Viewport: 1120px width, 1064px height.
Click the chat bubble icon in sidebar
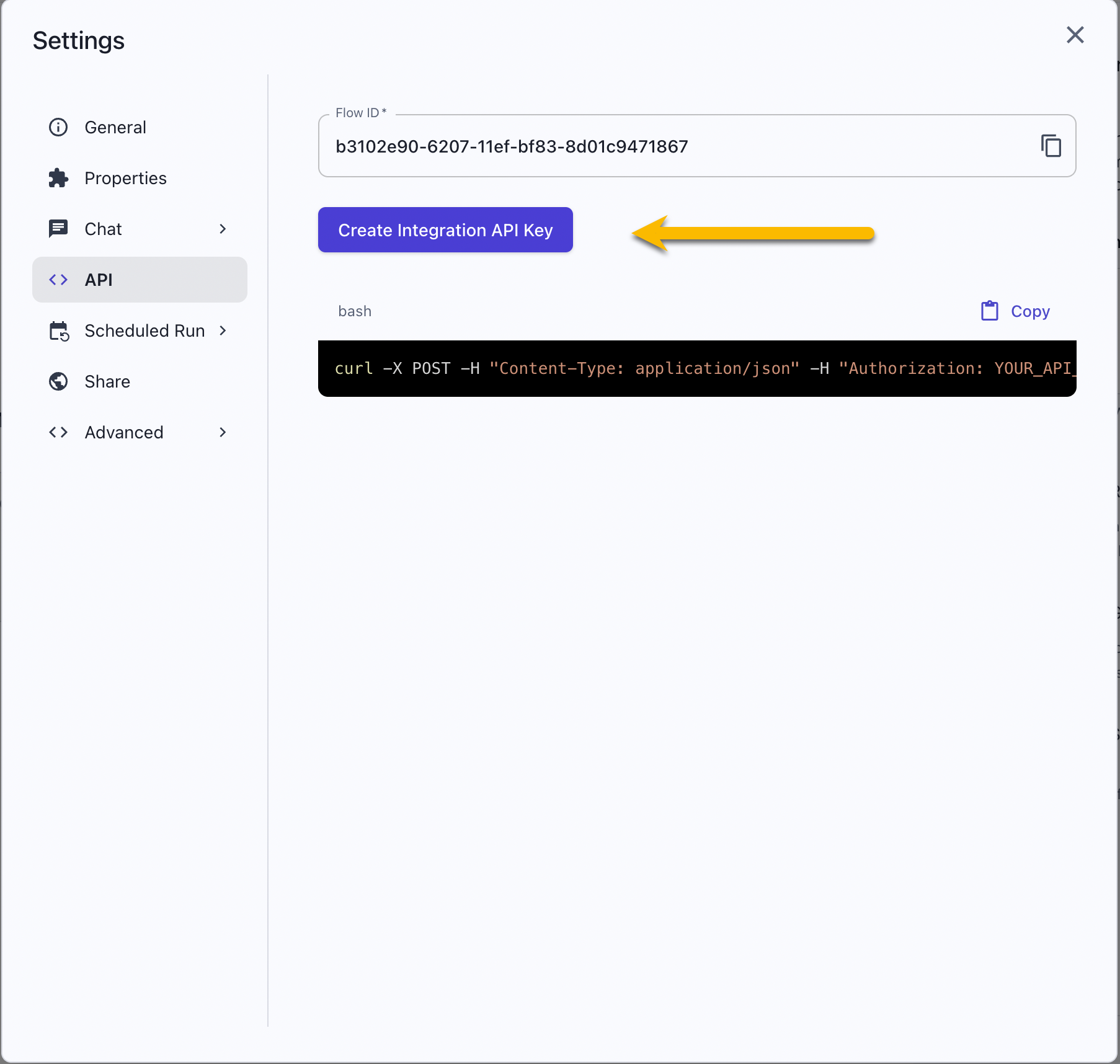58,229
